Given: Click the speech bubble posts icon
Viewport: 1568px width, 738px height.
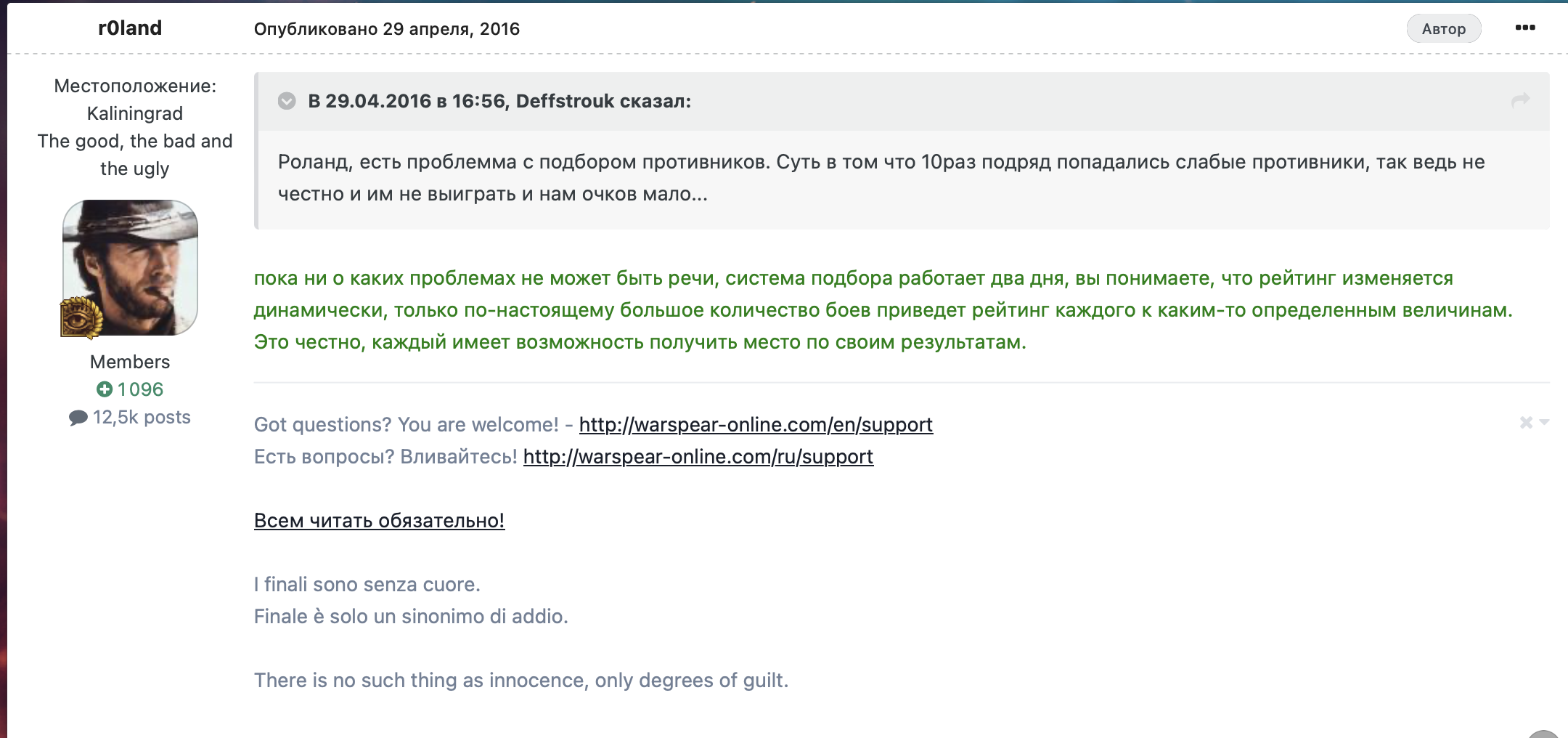Looking at the screenshot, I should pos(78,418).
